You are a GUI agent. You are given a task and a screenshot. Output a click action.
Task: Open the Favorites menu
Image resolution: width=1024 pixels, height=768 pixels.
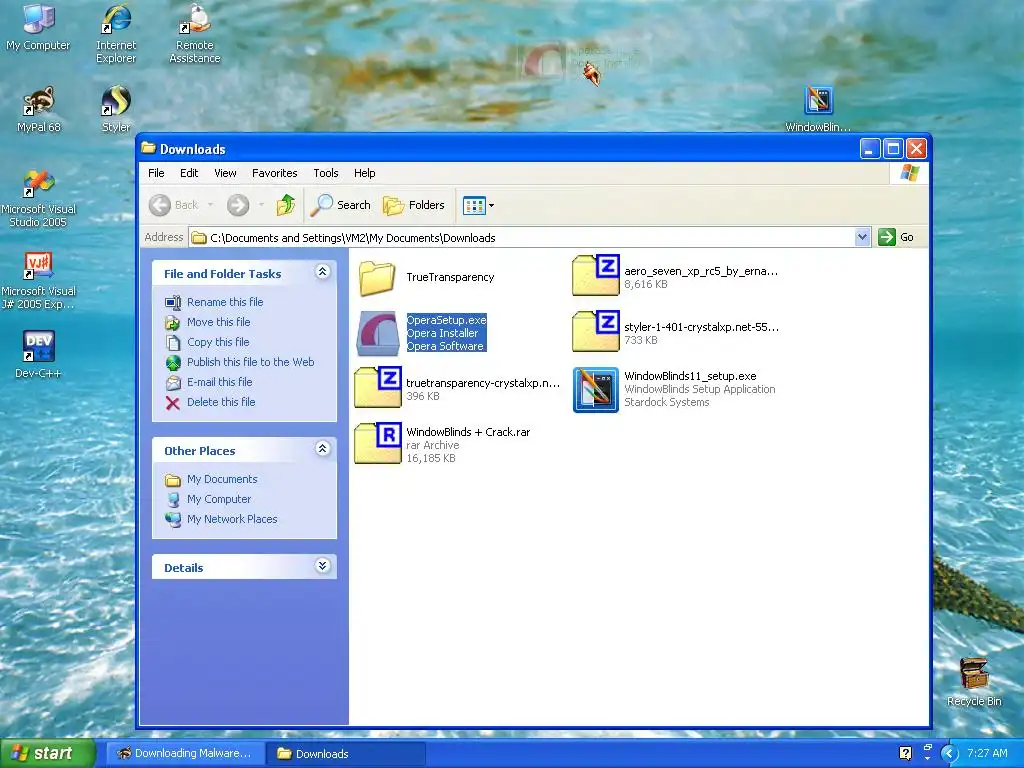click(x=274, y=173)
